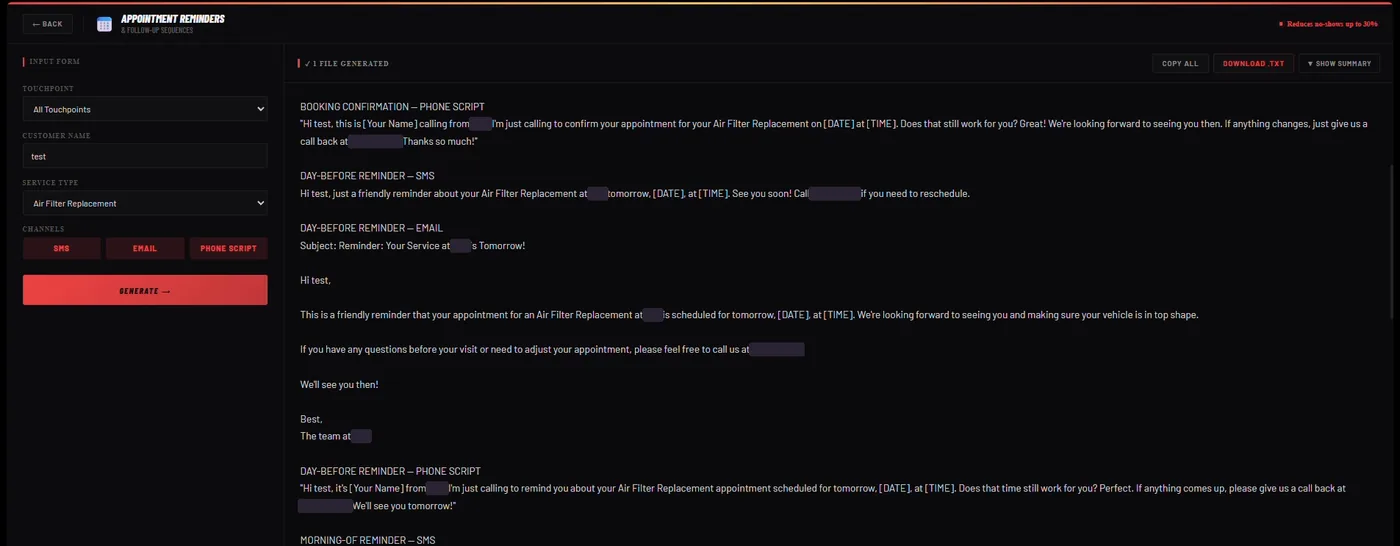Toggle the Phone Script channel
Image resolution: width=1400 pixels, height=546 pixels.
[228, 248]
